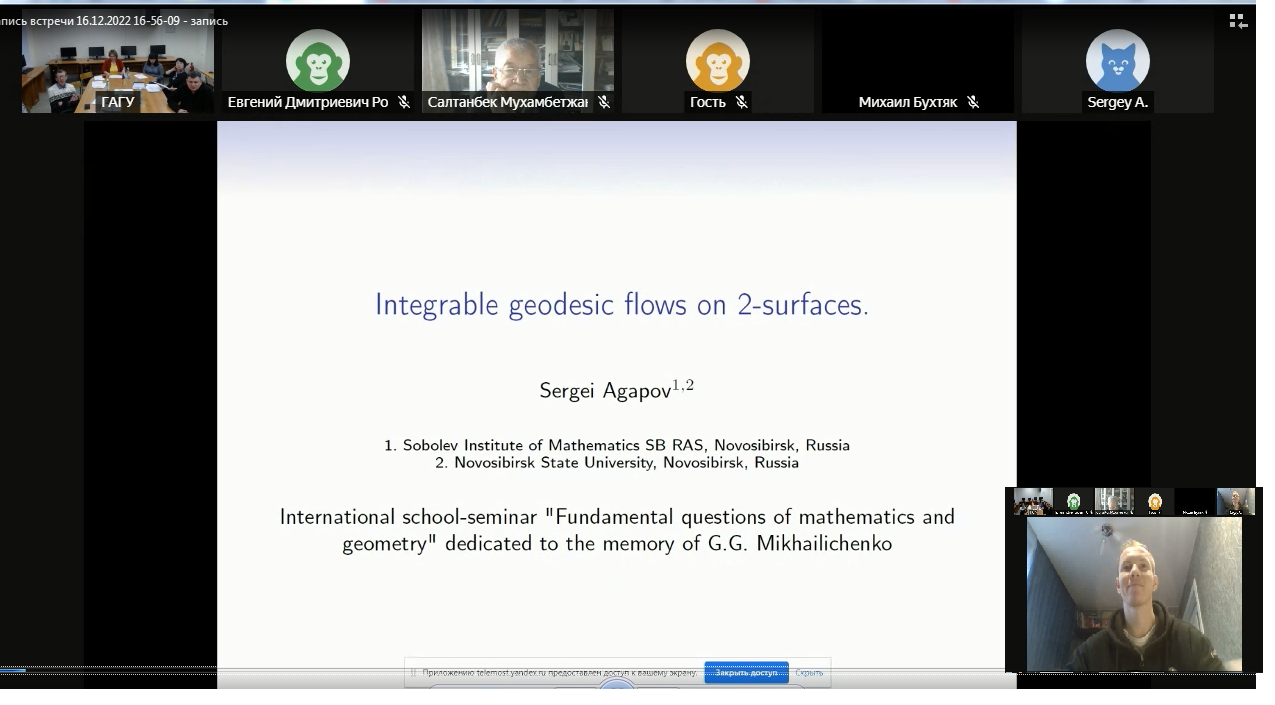Image resolution: width=1275 pixels, height=705 pixels.
Task: Click the orange monkey avatar of Гость
Action: pyautogui.click(x=717, y=60)
